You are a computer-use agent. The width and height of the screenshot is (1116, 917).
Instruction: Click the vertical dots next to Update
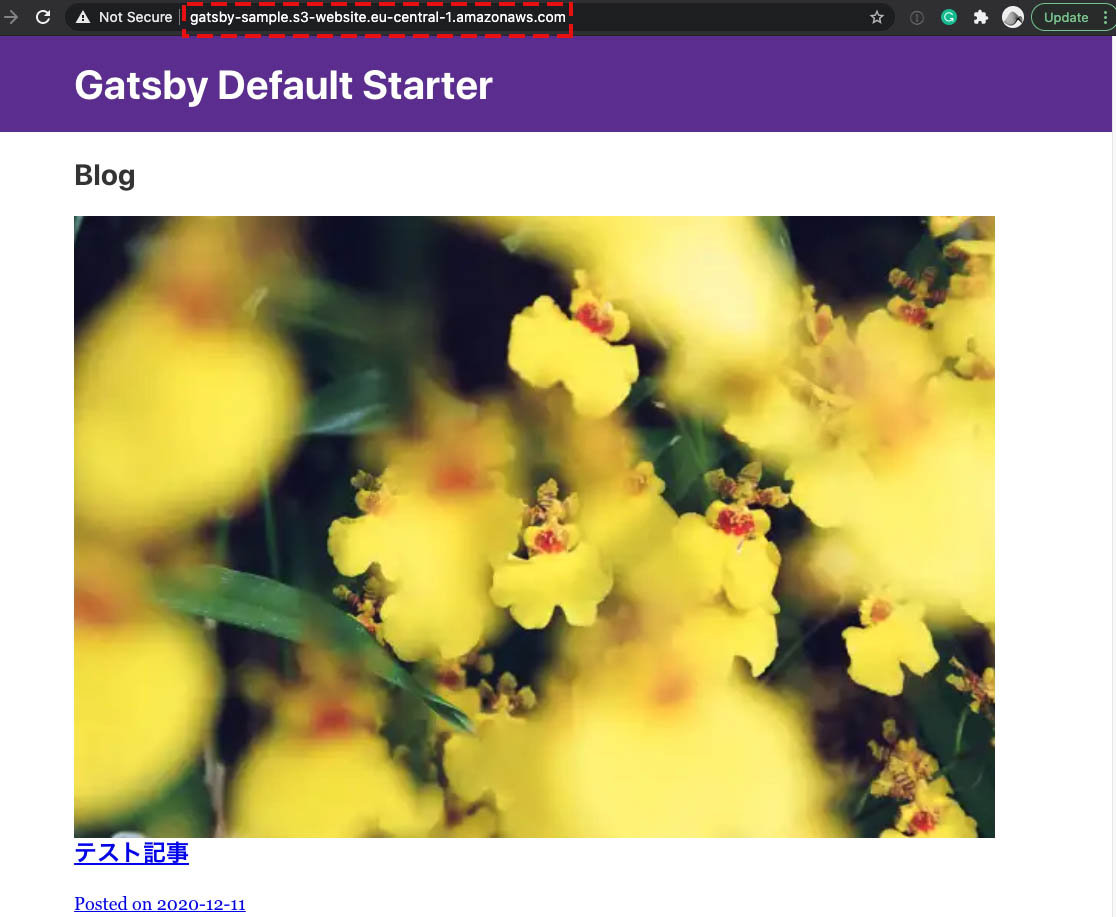(1107, 17)
